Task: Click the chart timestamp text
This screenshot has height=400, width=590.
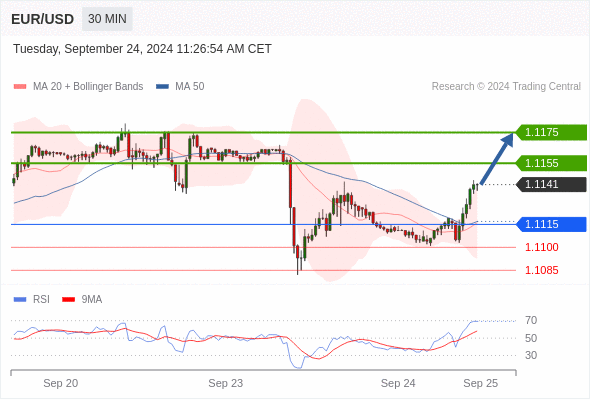Action: (142, 49)
